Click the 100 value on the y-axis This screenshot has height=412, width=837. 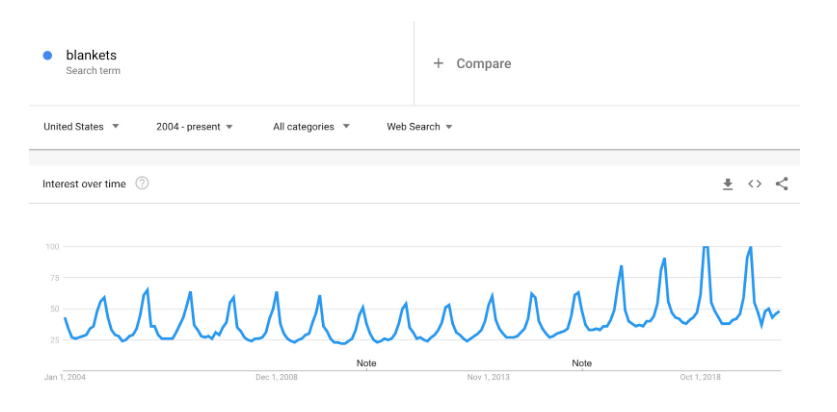[53, 246]
